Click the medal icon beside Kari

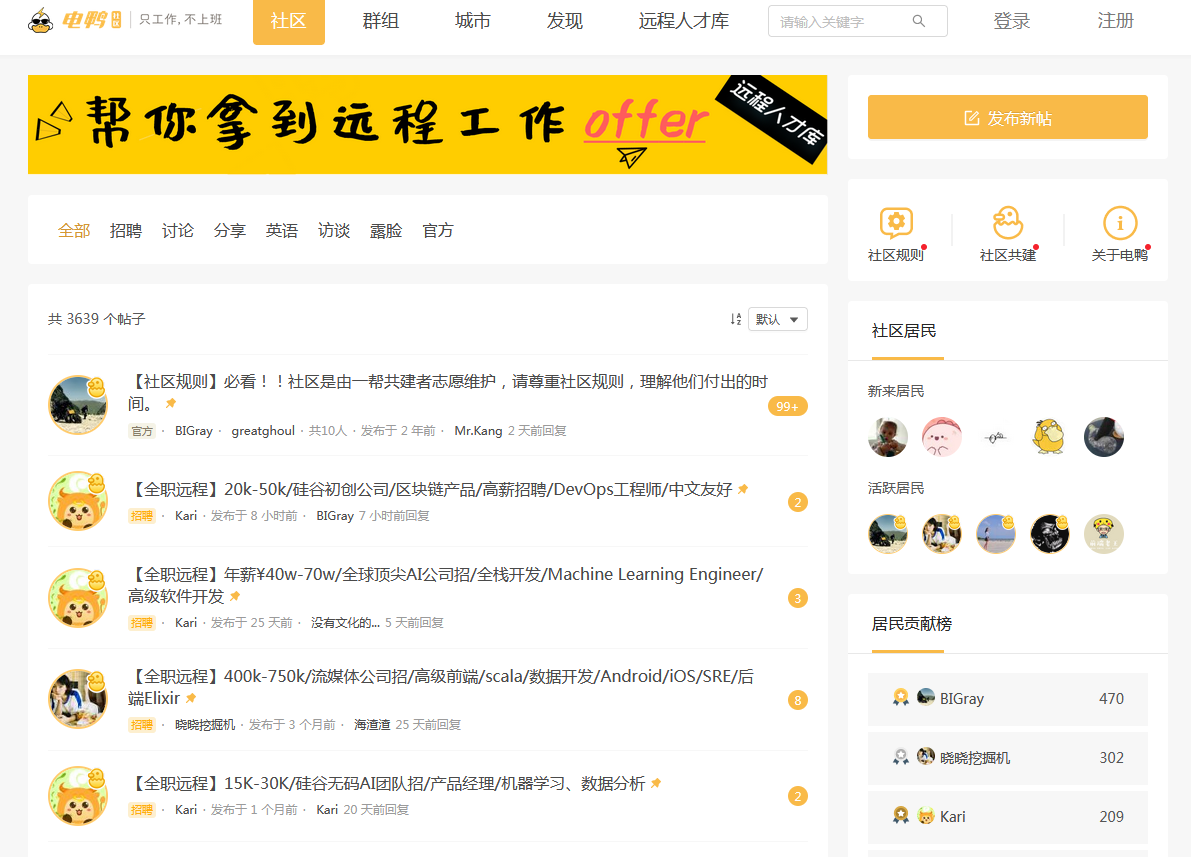(x=901, y=815)
